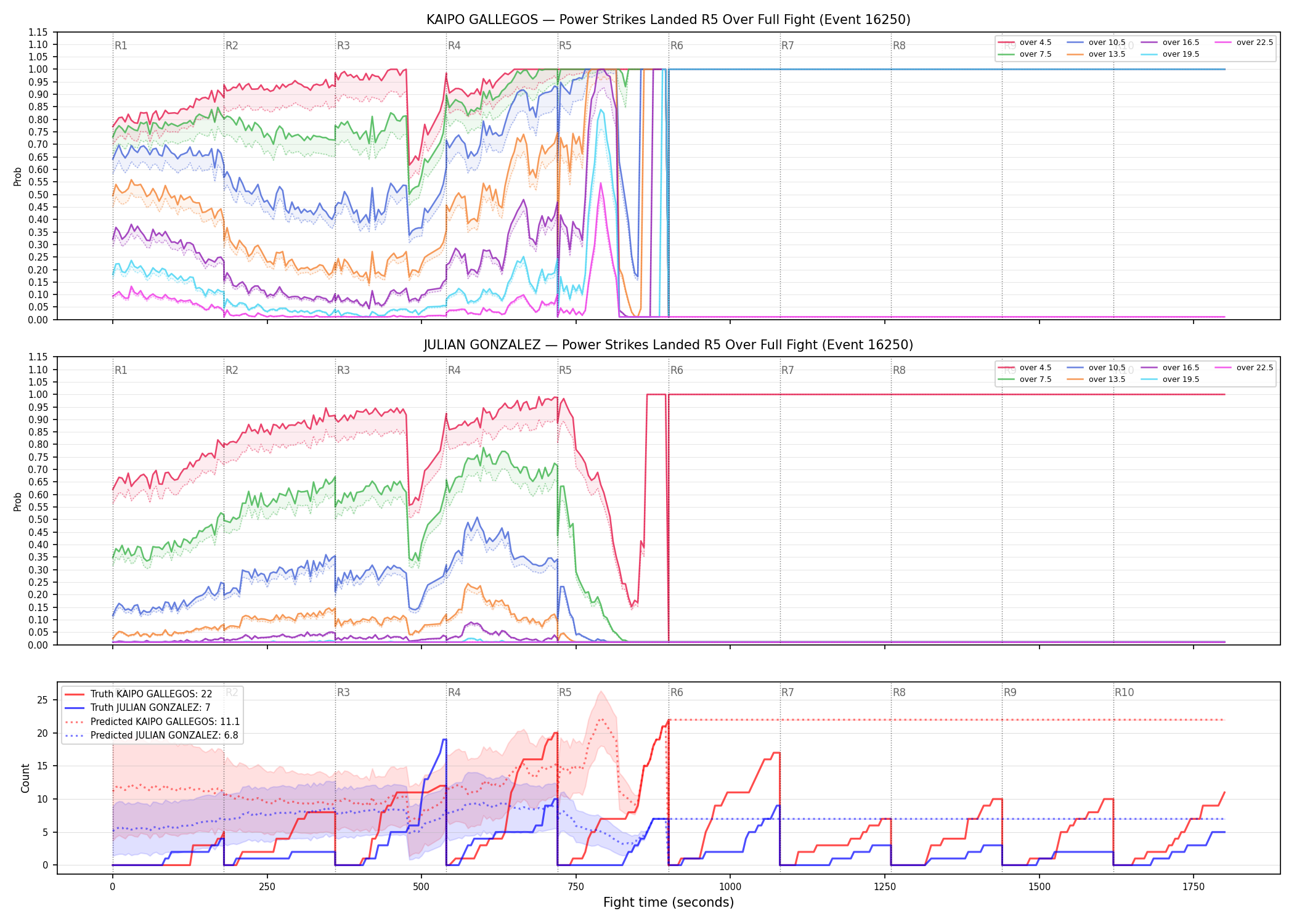The height and width of the screenshot is (924, 1294).
Task: Click the 1500 tick on the time axis
Action: tap(1040, 887)
